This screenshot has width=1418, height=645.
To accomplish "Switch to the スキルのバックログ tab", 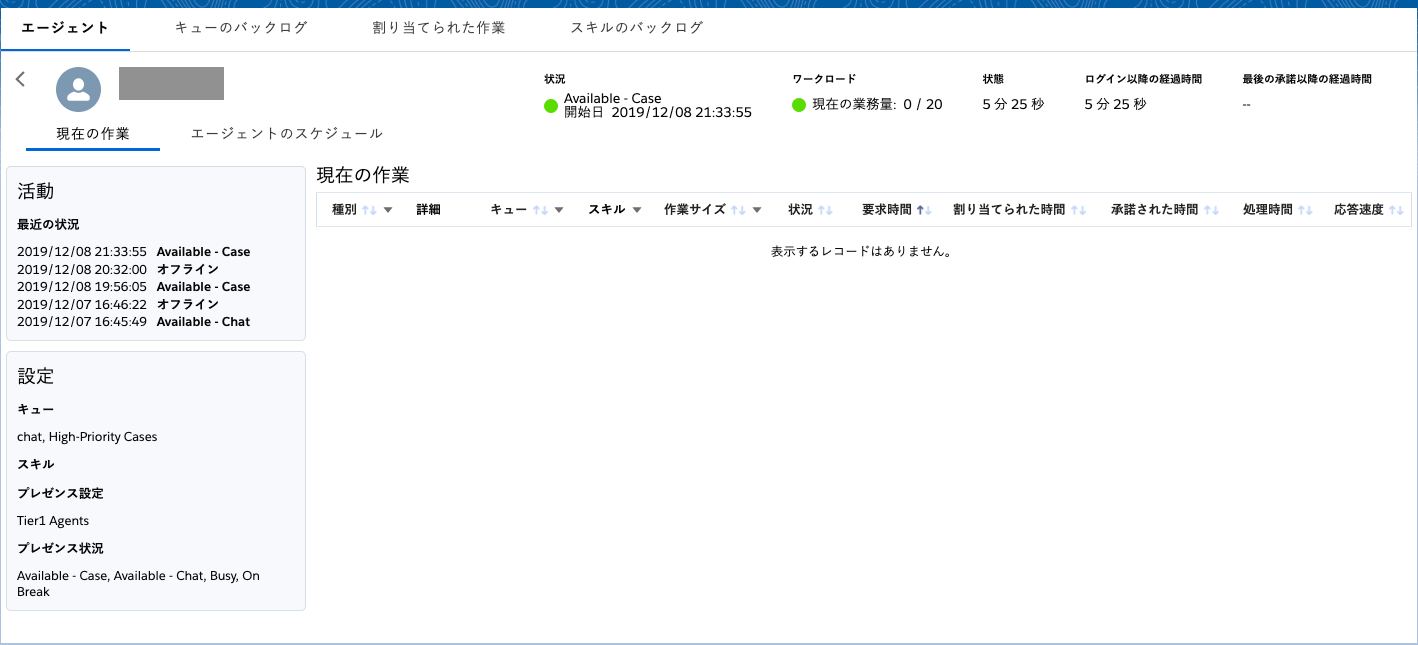I will pyautogui.click(x=637, y=29).
